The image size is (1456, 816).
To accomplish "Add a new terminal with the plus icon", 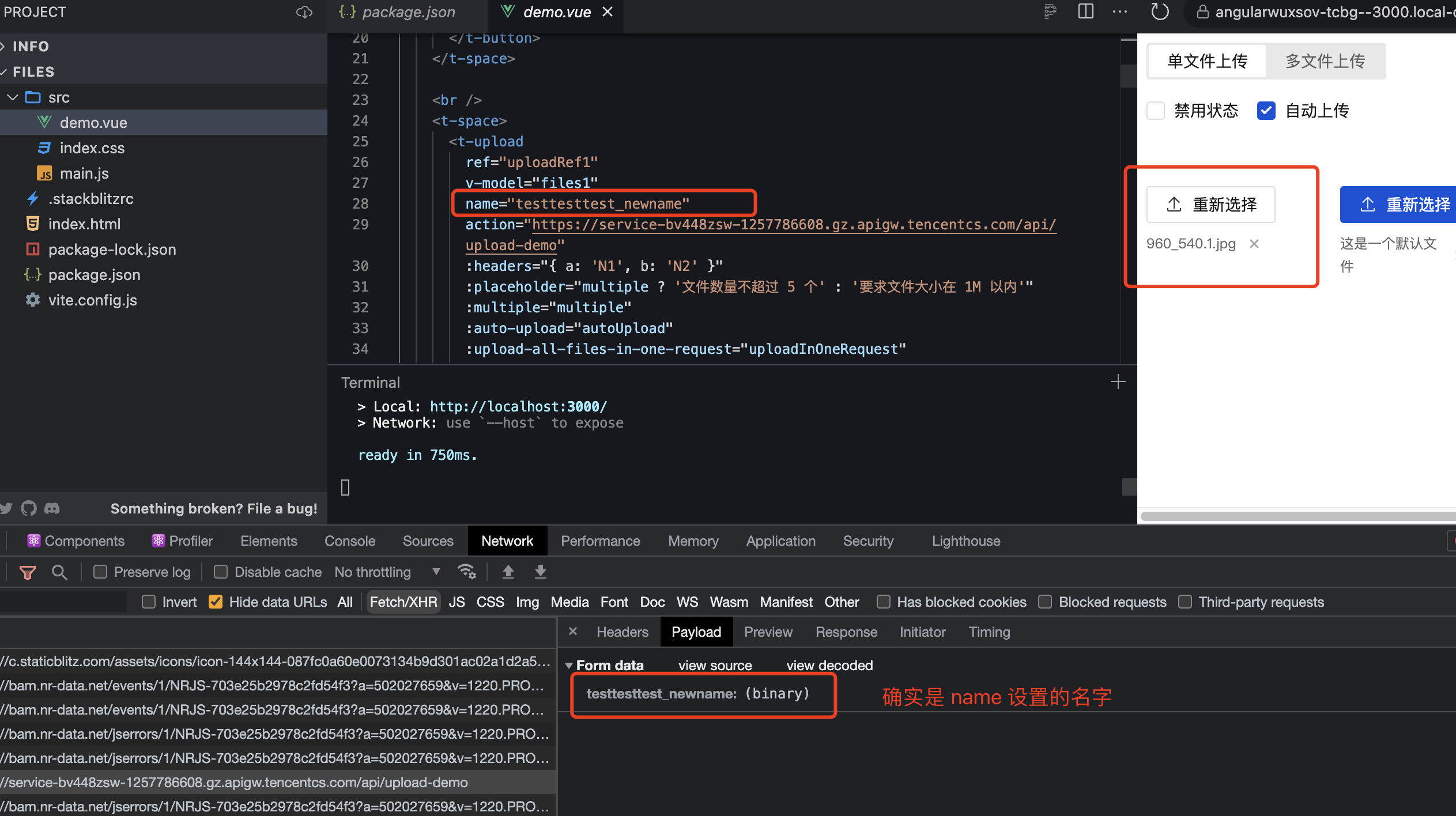I will pyautogui.click(x=1118, y=381).
